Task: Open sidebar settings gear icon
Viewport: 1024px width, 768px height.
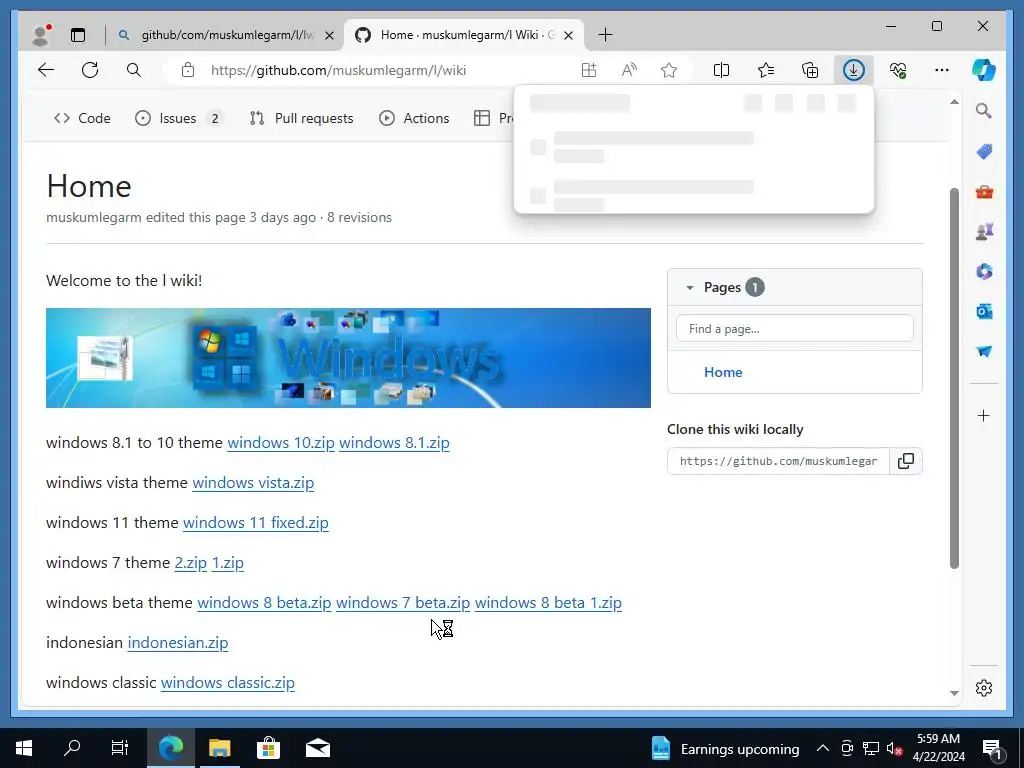Action: pyautogui.click(x=984, y=688)
